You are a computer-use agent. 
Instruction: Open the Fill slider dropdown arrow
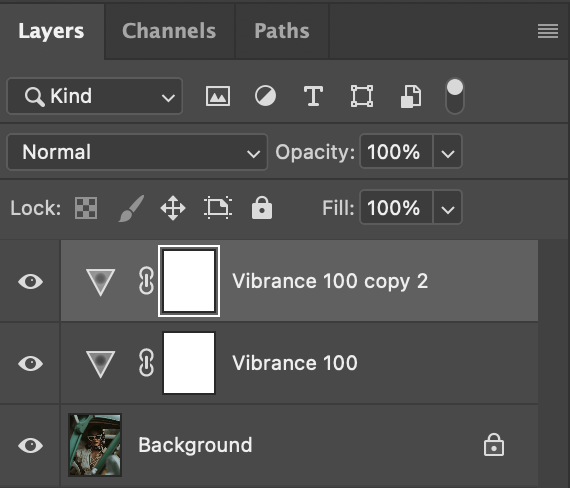coord(447,208)
